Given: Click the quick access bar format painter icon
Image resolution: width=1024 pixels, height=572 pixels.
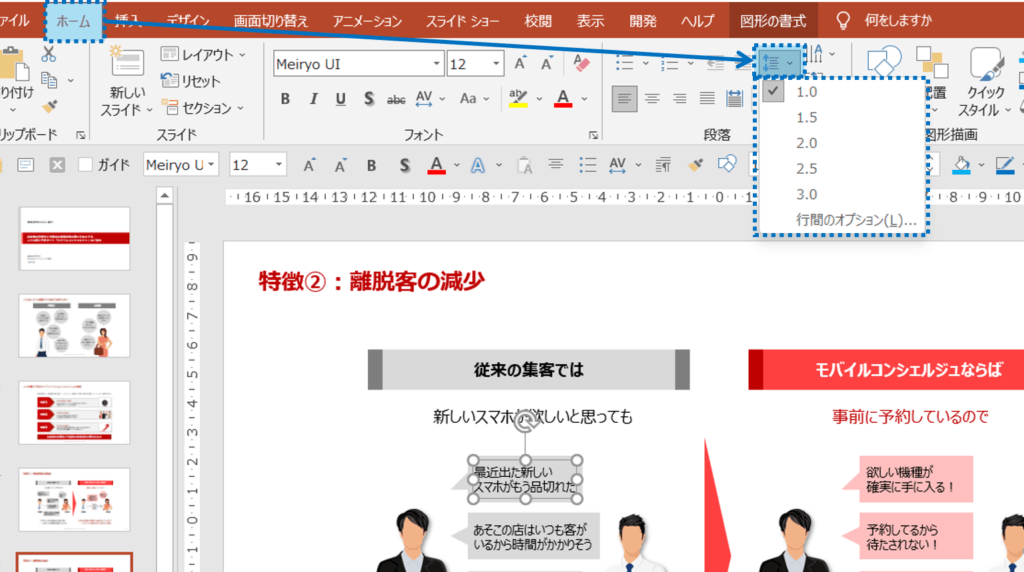Looking at the screenshot, I should [696, 165].
